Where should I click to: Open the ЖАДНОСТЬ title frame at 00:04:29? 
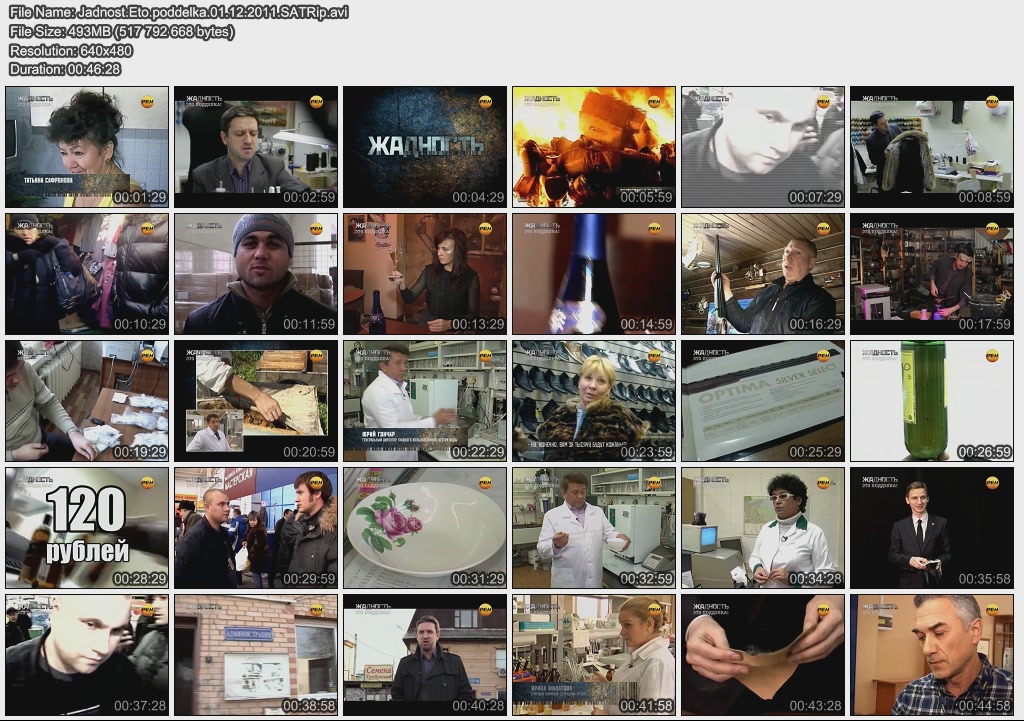tap(425, 147)
